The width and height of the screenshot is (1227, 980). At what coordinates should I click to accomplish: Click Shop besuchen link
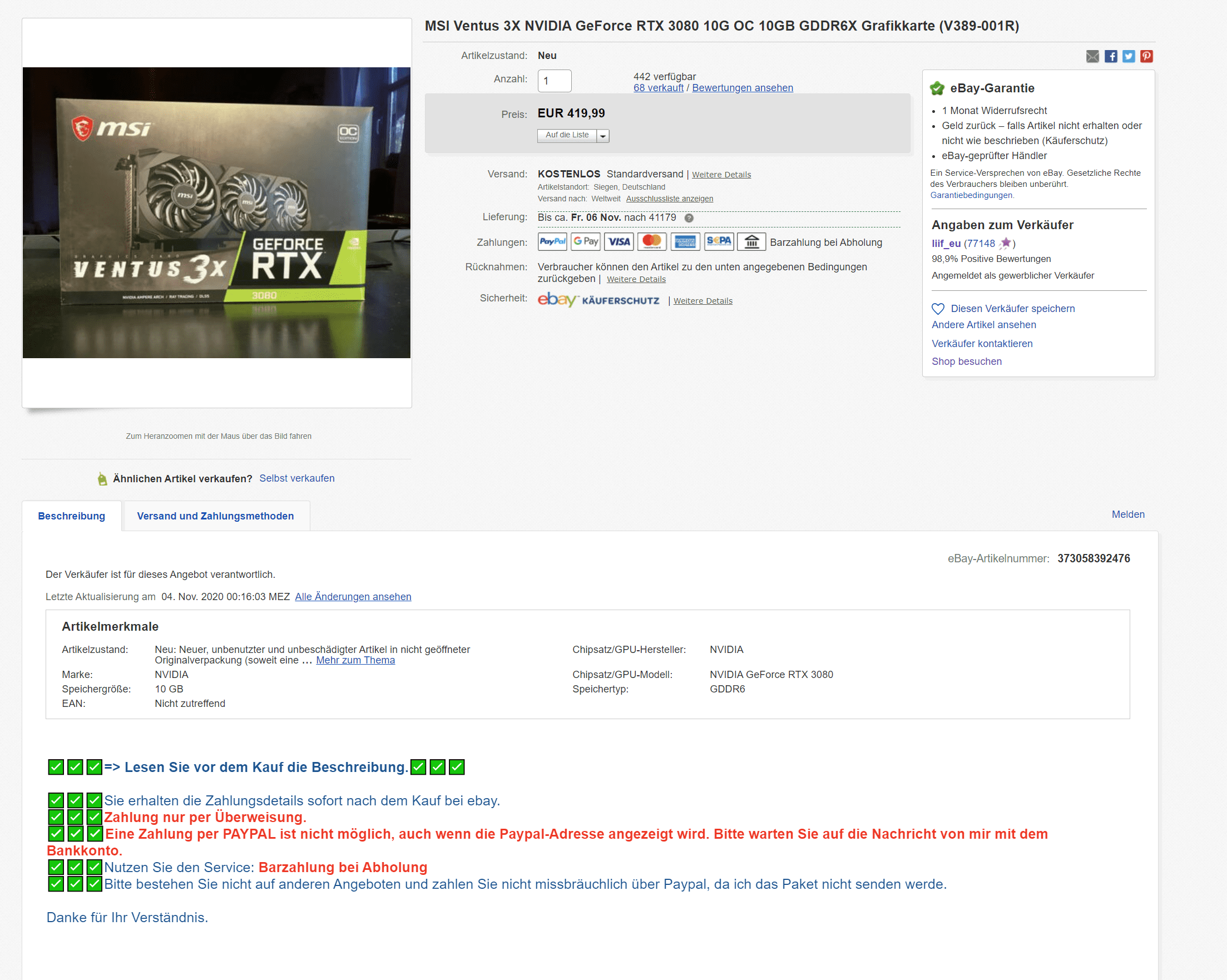tap(966, 362)
